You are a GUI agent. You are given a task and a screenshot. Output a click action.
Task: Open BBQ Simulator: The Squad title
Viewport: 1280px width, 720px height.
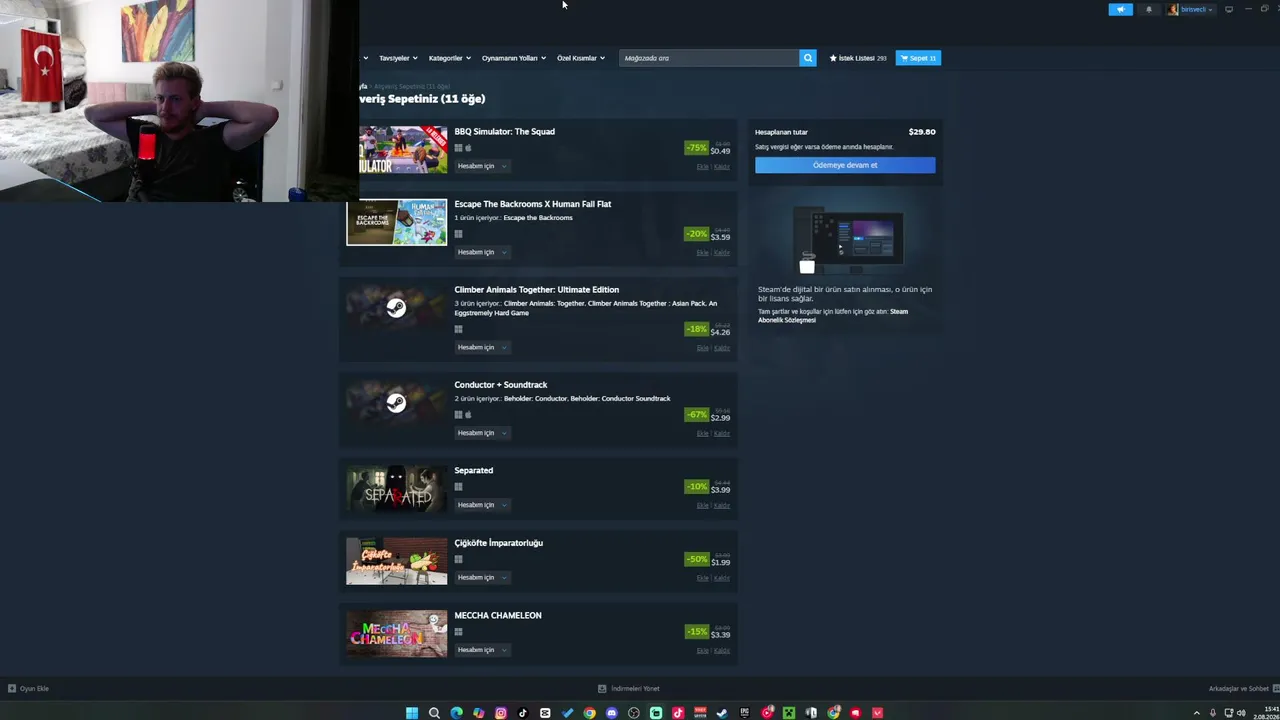504,131
